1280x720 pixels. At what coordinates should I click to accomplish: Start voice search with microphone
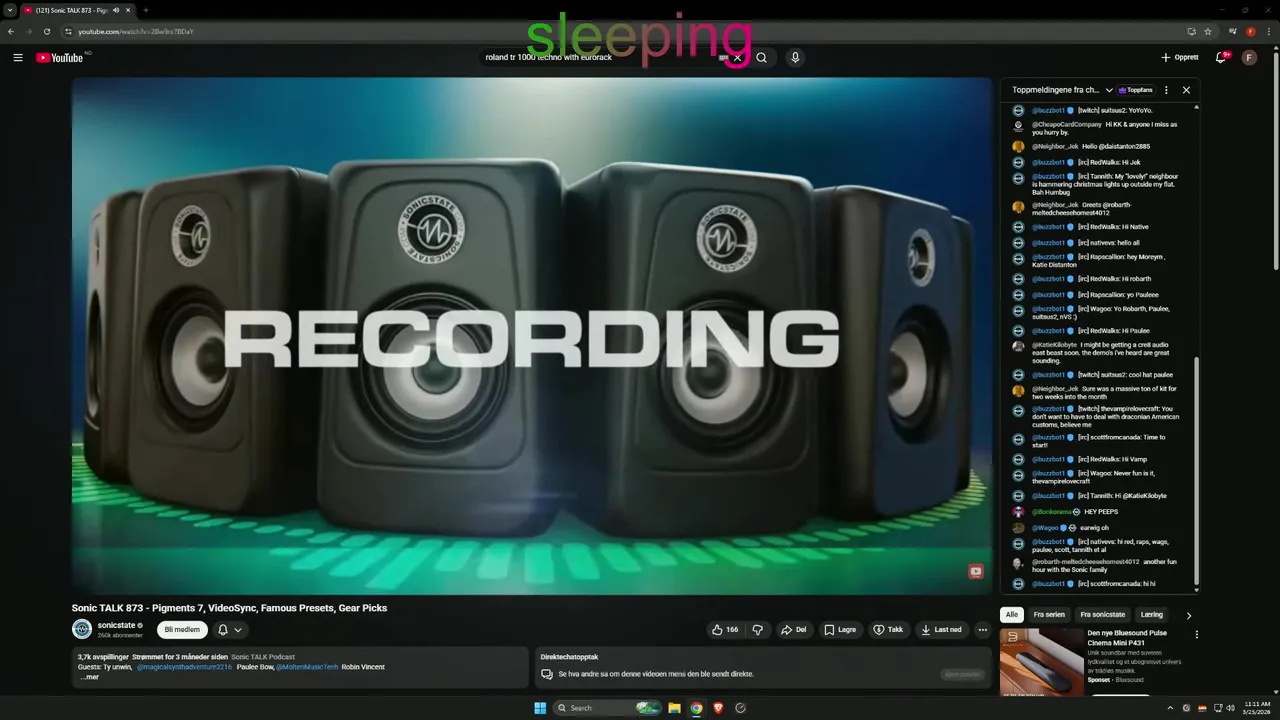(795, 58)
